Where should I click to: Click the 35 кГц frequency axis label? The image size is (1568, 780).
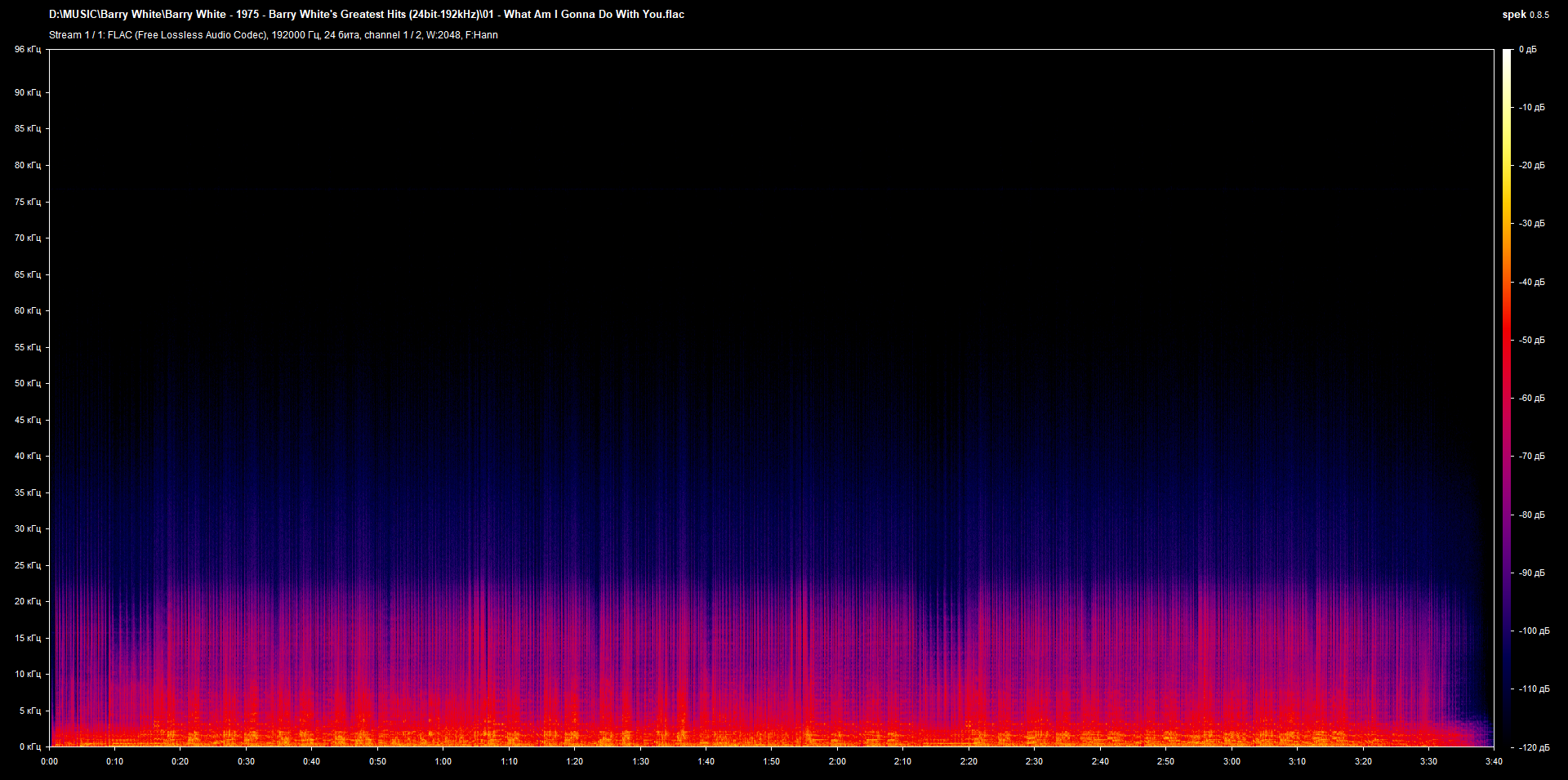[28, 493]
